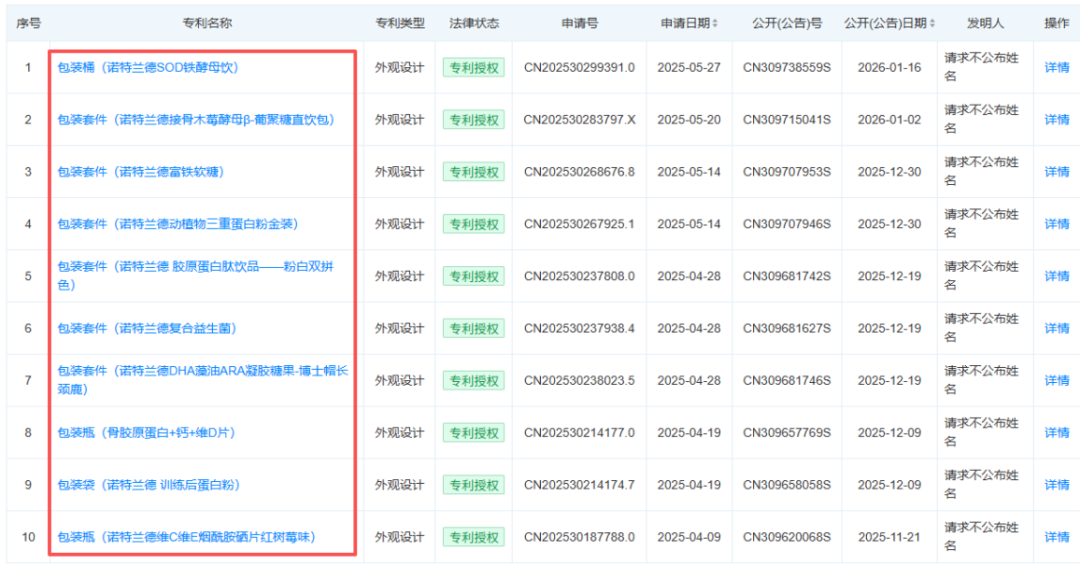
Task: Open patent link 包装套件（诺特兰德DHA藻油ARA凝胶糖果-博士帽长颈鹿）
Action: coord(202,380)
